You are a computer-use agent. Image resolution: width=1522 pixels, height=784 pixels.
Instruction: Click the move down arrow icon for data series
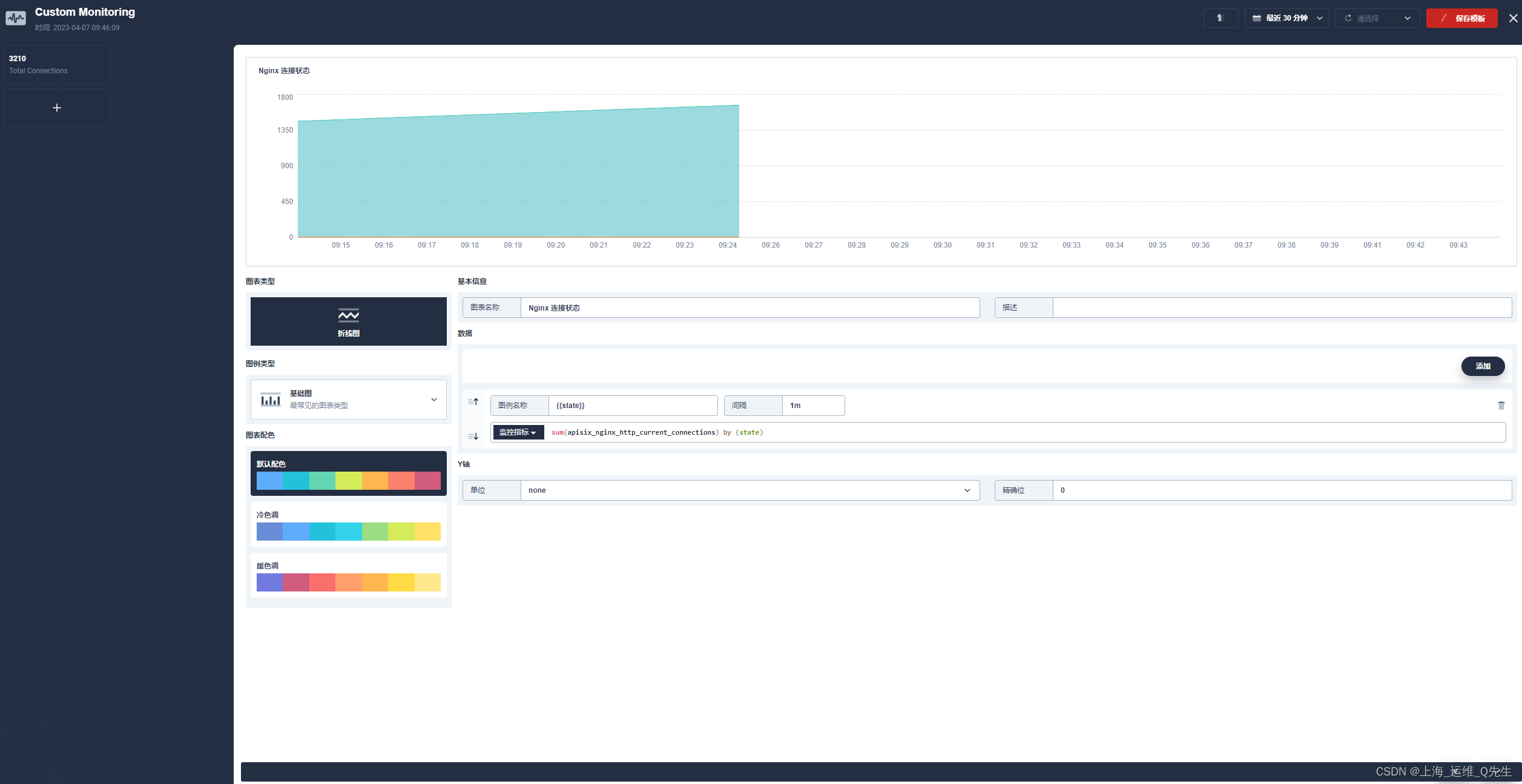point(473,436)
